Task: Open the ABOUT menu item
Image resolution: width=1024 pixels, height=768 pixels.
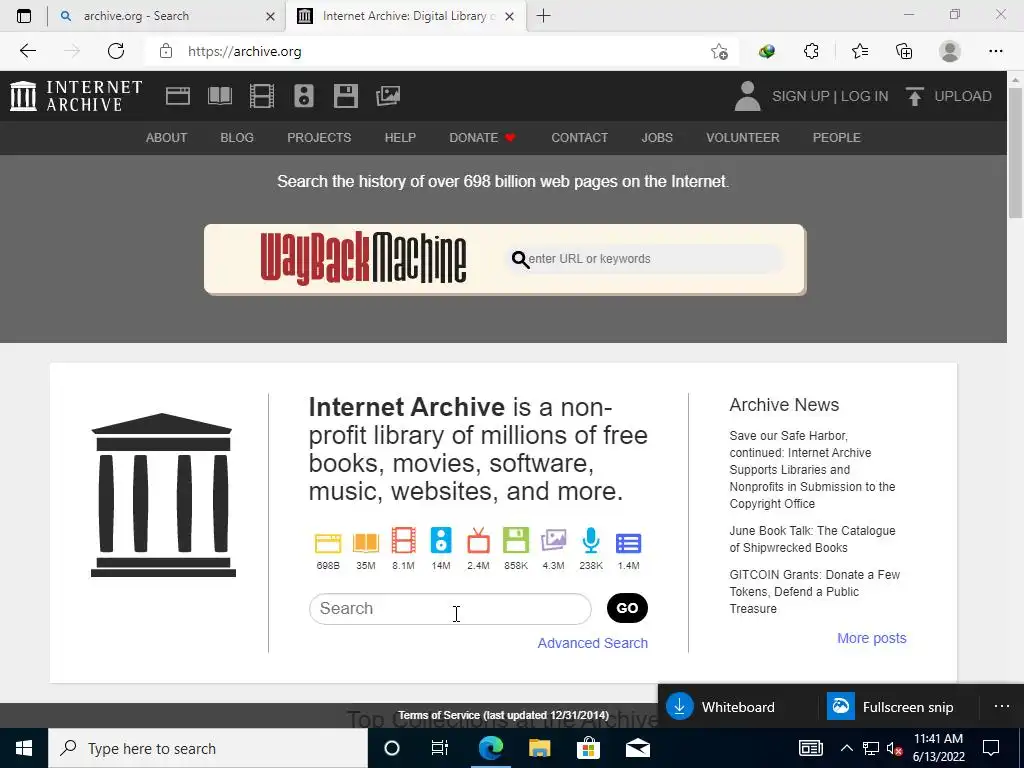Action: click(x=167, y=138)
